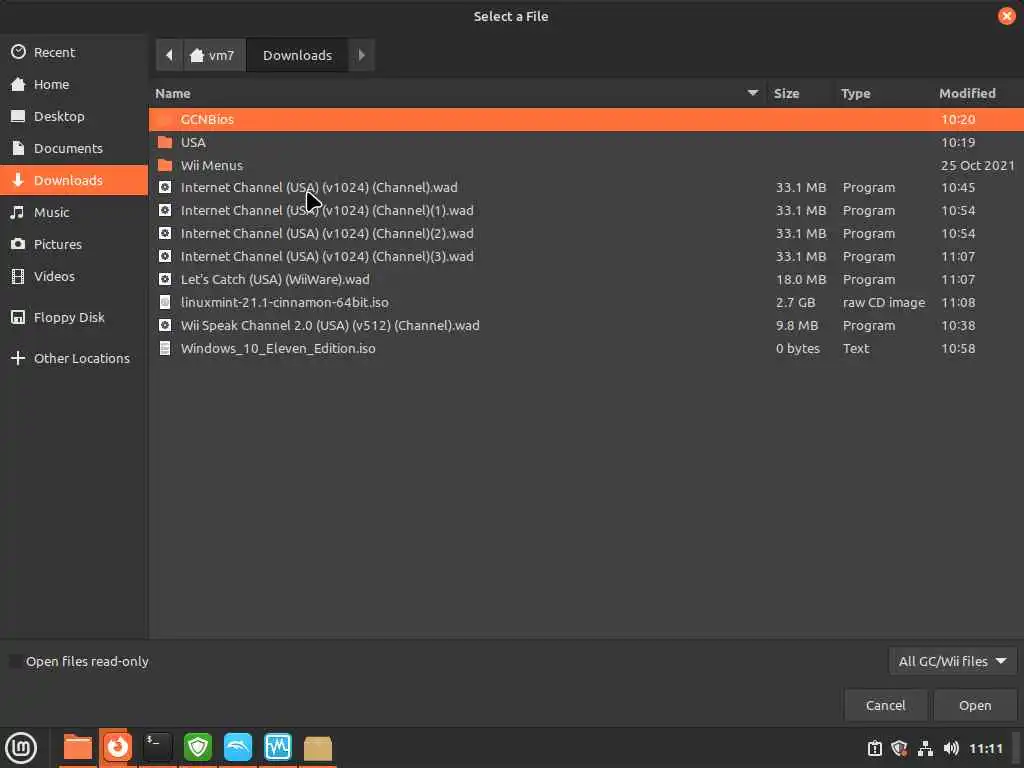The image size is (1024, 768).
Task: Select Downloads in the sidebar
Action: point(74,180)
